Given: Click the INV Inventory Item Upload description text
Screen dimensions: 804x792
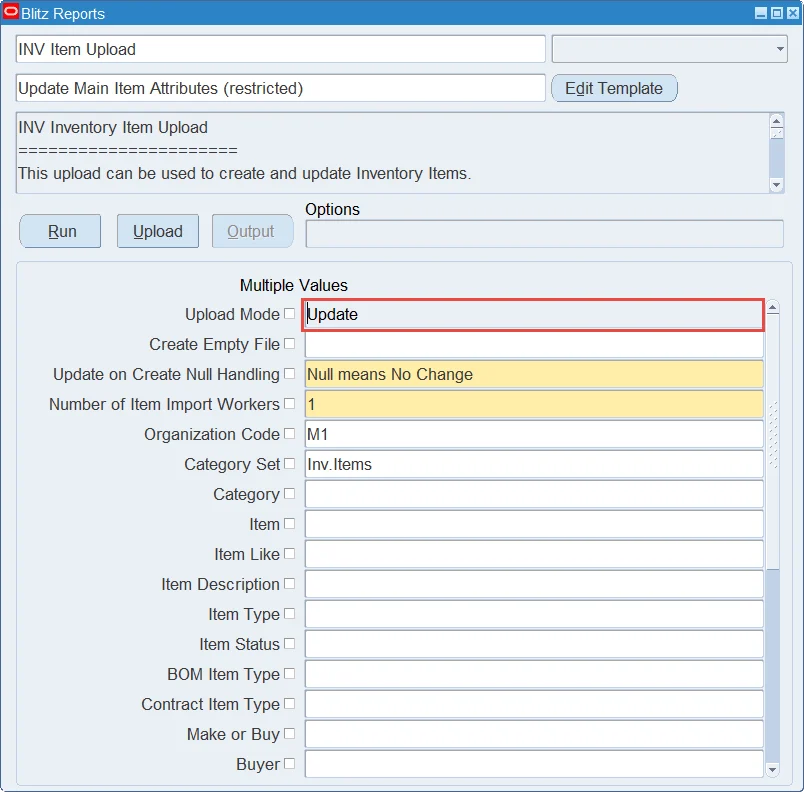Looking at the screenshot, I should tap(113, 127).
